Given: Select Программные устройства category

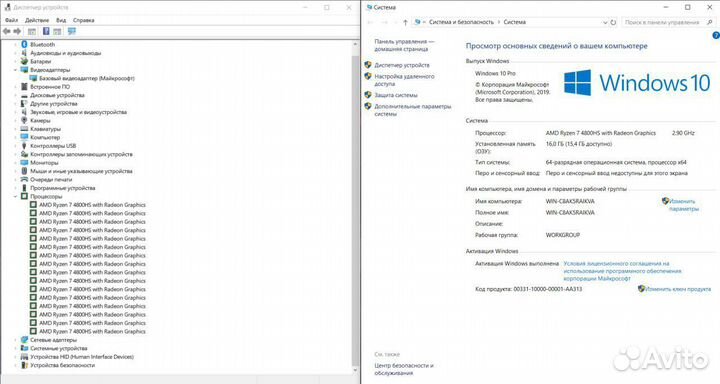Looking at the screenshot, I should pyautogui.click(x=62, y=188).
